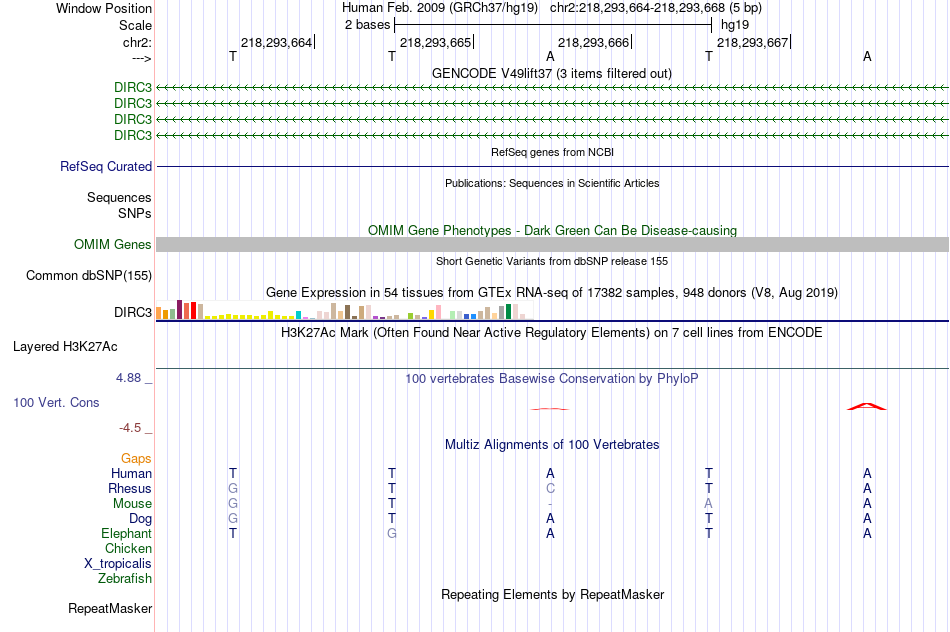Click the Layered H3K27Ac track label
950x632 pixels.
point(65,347)
